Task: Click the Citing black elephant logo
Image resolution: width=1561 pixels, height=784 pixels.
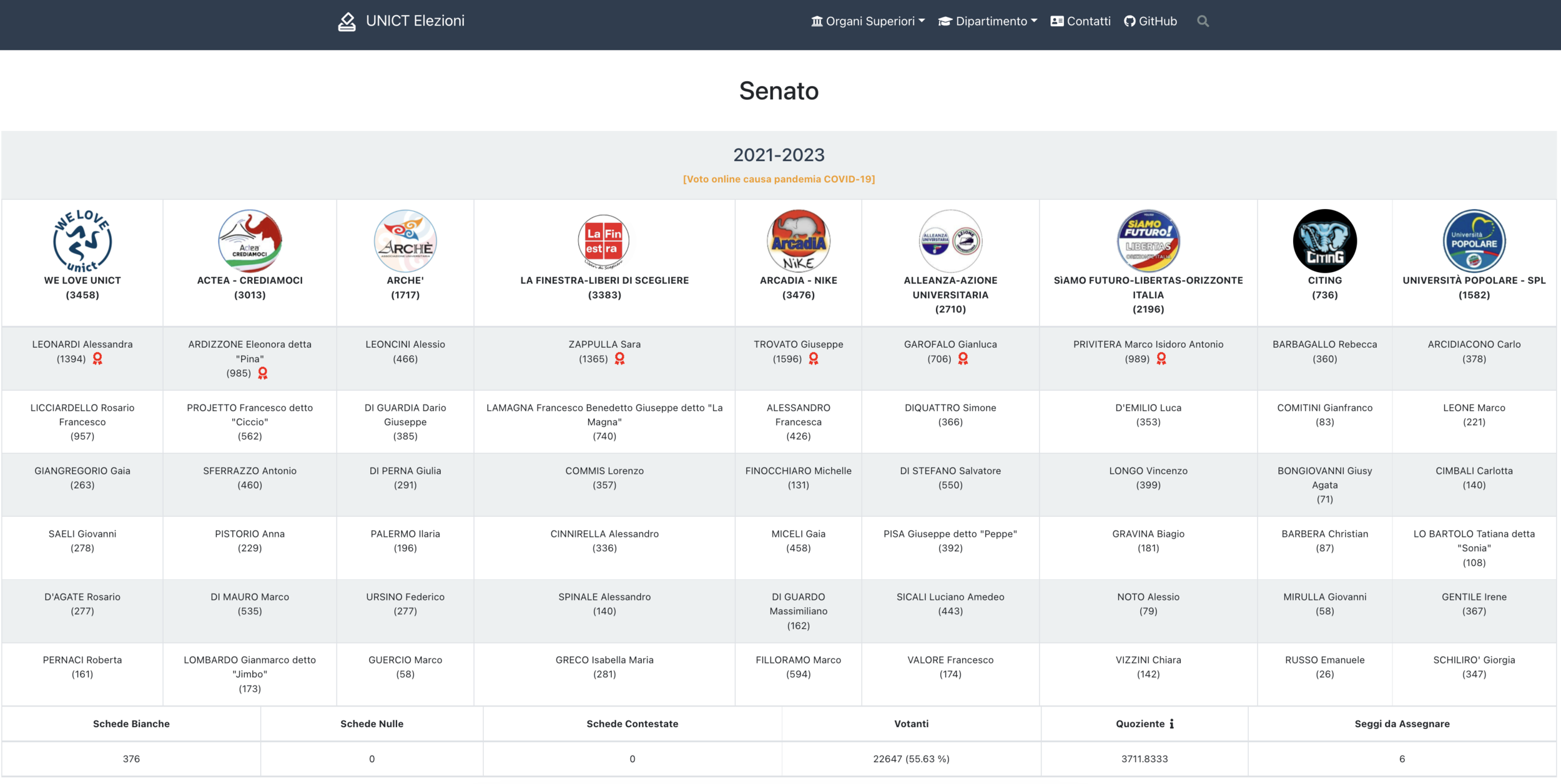Action: pyautogui.click(x=1324, y=241)
